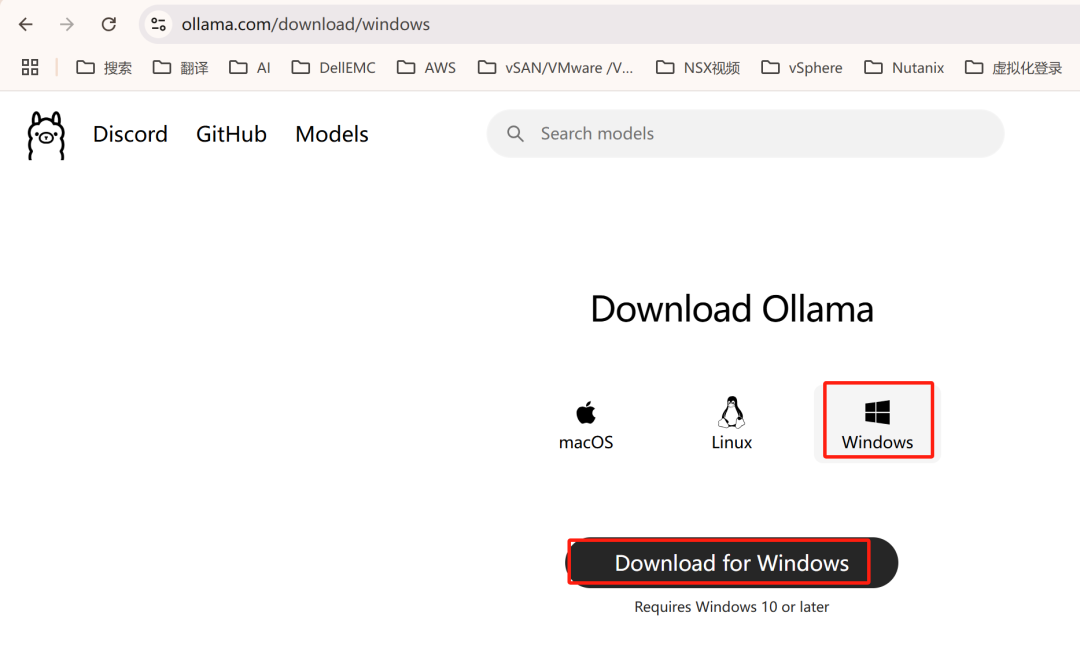
Task: Open site information icon in address bar
Action: 158,25
